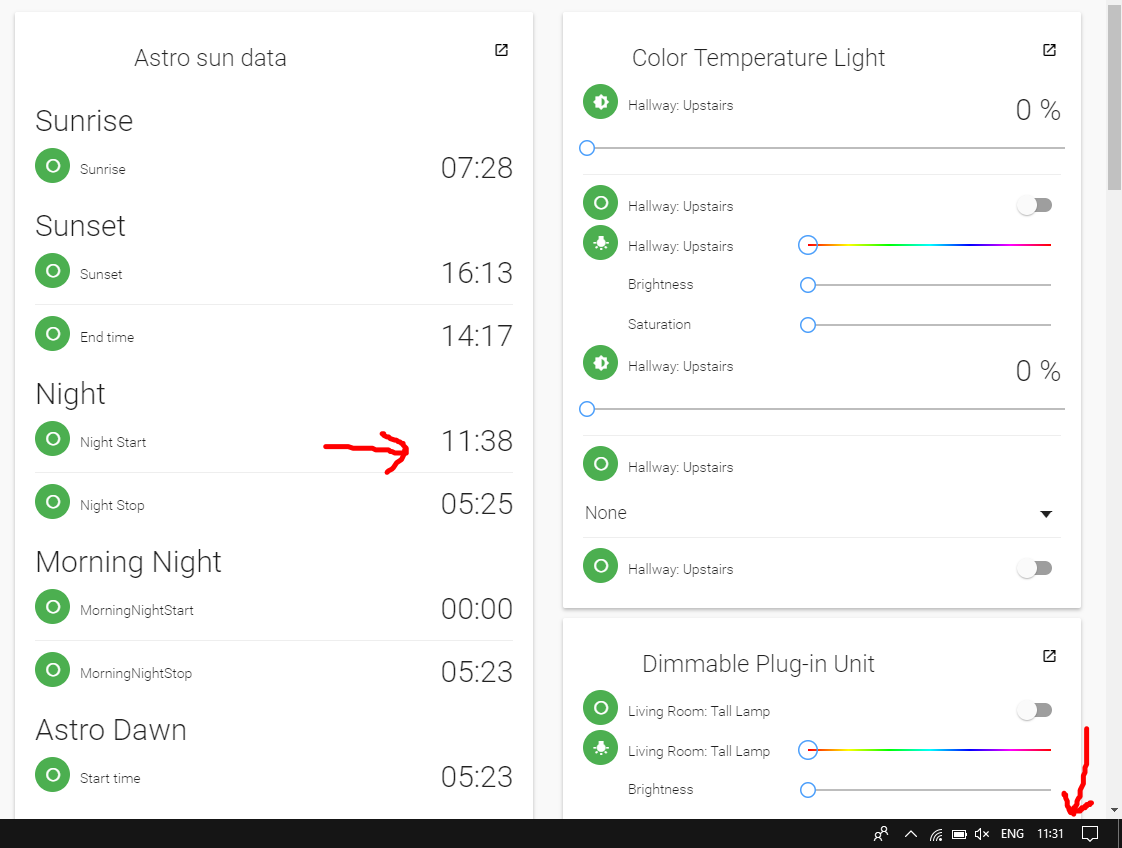Click the Hallway Upstairs Saturation slider handle
Screen dimensions: 1122x848
tap(808, 325)
